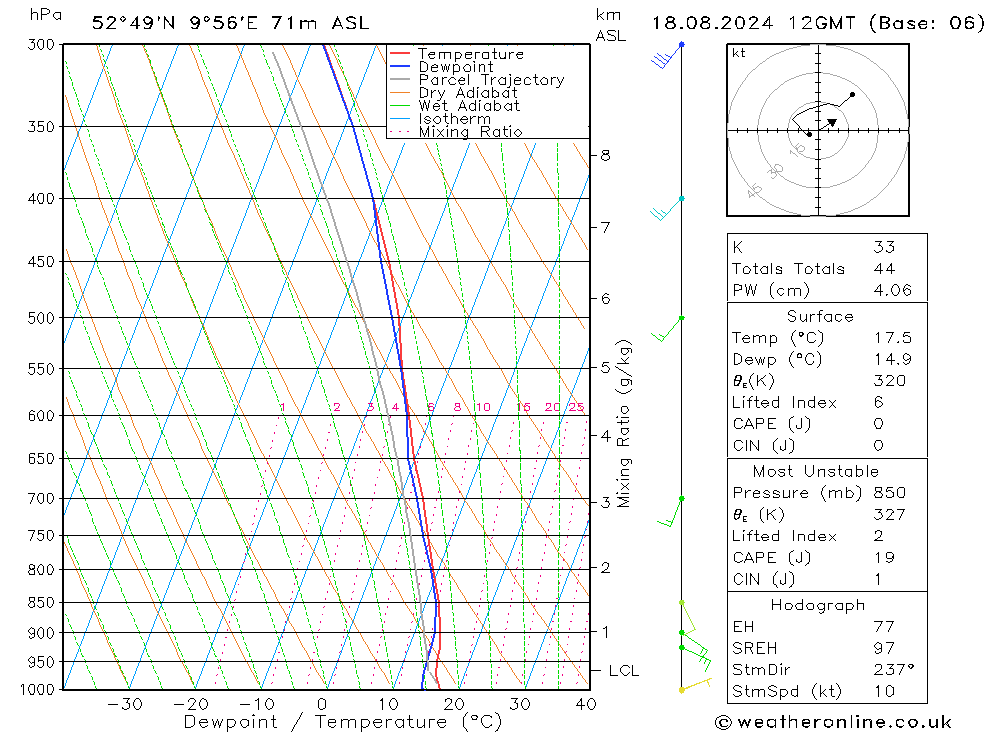The height and width of the screenshot is (733, 1000).
Task: Click the '0' temperature axis label
Action: coord(322,704)
